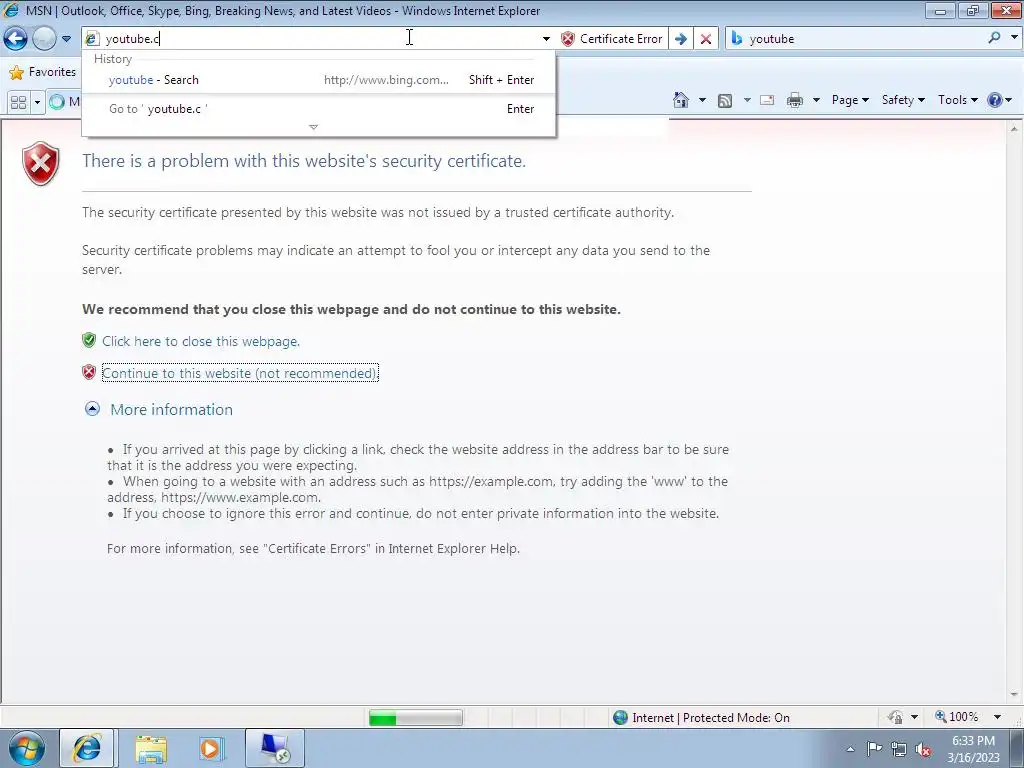Image resolution: width=1024 pixels, height=768 pixels.
Task: Click the Read Mail envelope icon
Action: click(767, 100)
